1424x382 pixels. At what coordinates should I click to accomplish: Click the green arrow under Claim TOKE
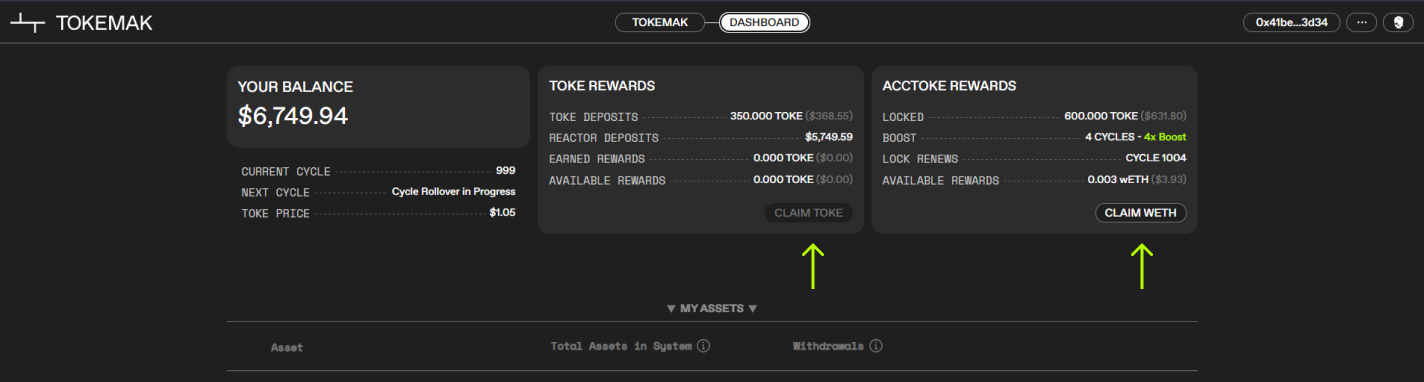pos(813,266)
